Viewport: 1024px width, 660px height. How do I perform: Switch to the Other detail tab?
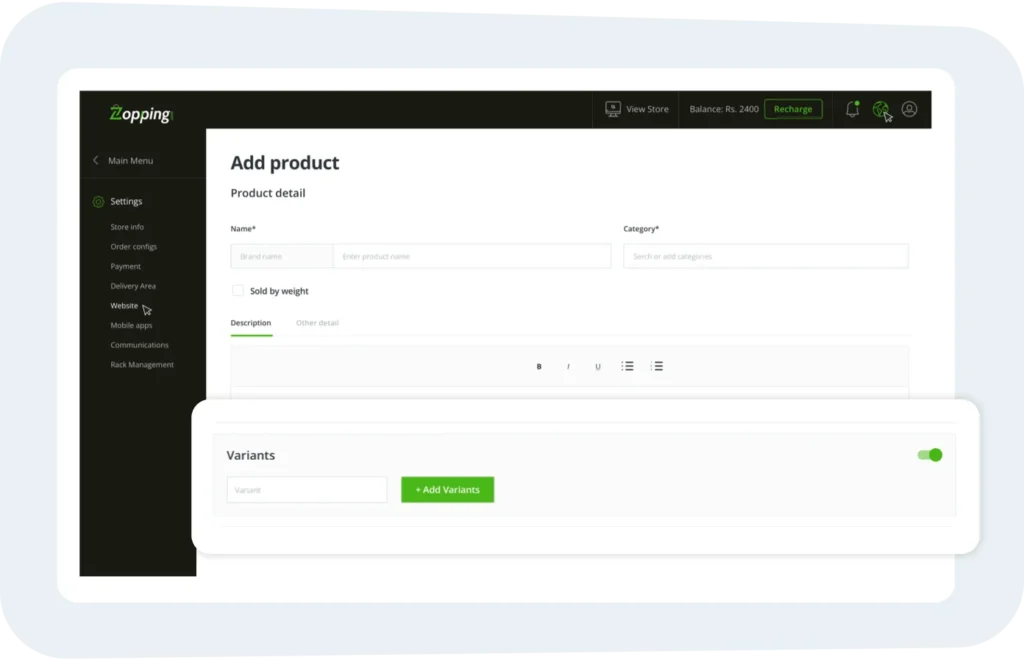[317, 322]
